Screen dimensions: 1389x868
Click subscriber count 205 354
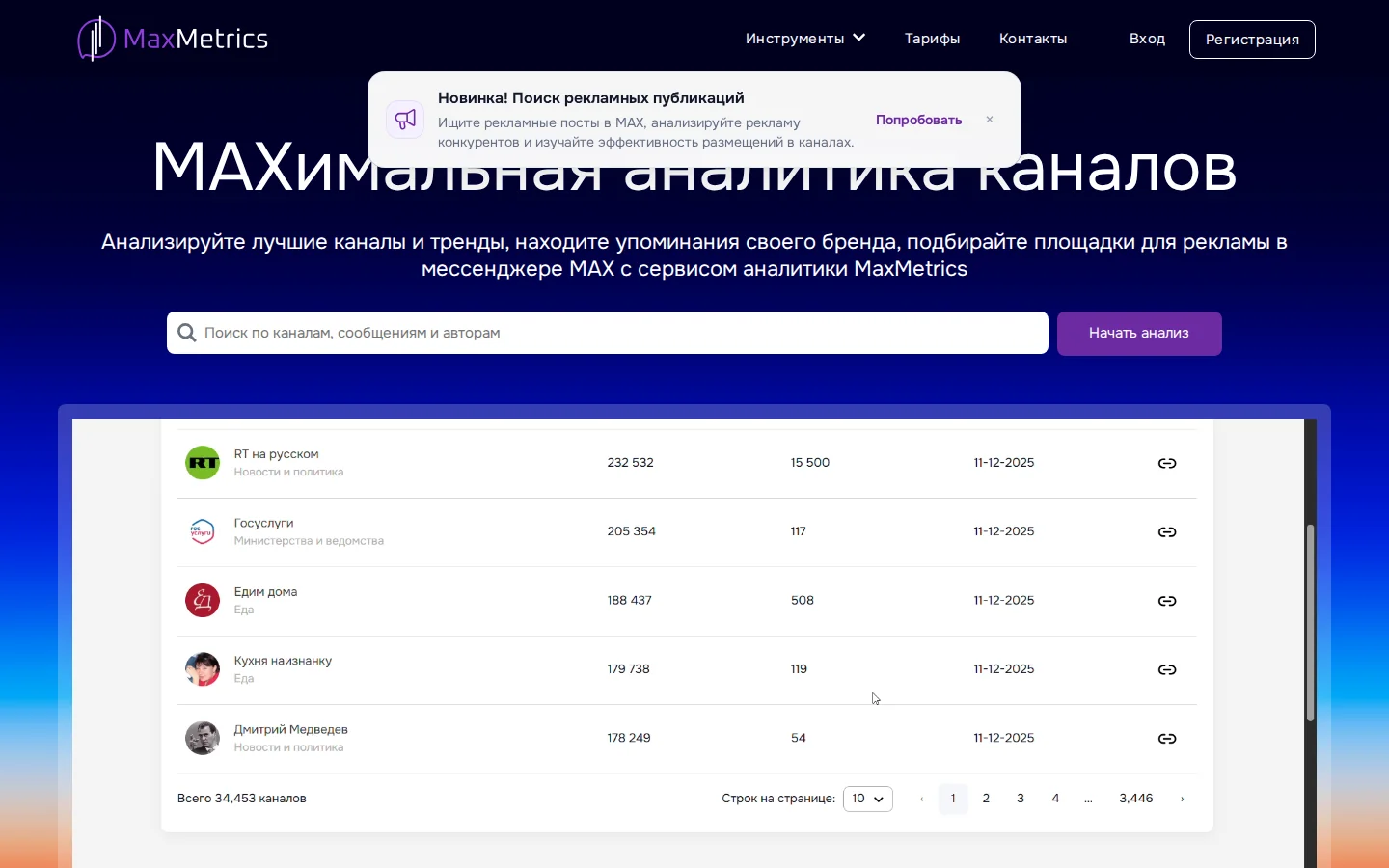click(x=632, y=531)
